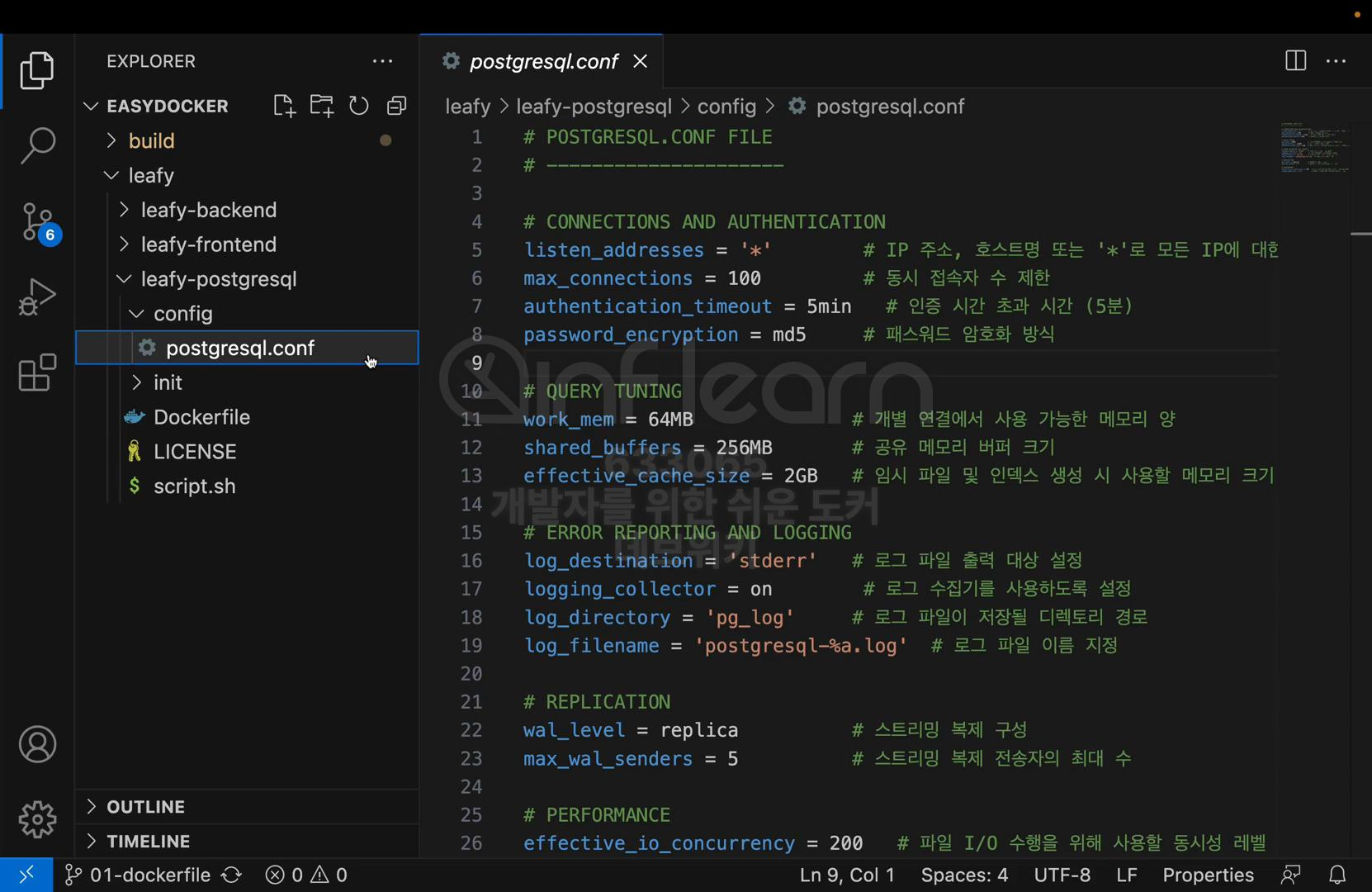Close the postgresql.conf tab

pyautogui.click(x=640, y=61)
